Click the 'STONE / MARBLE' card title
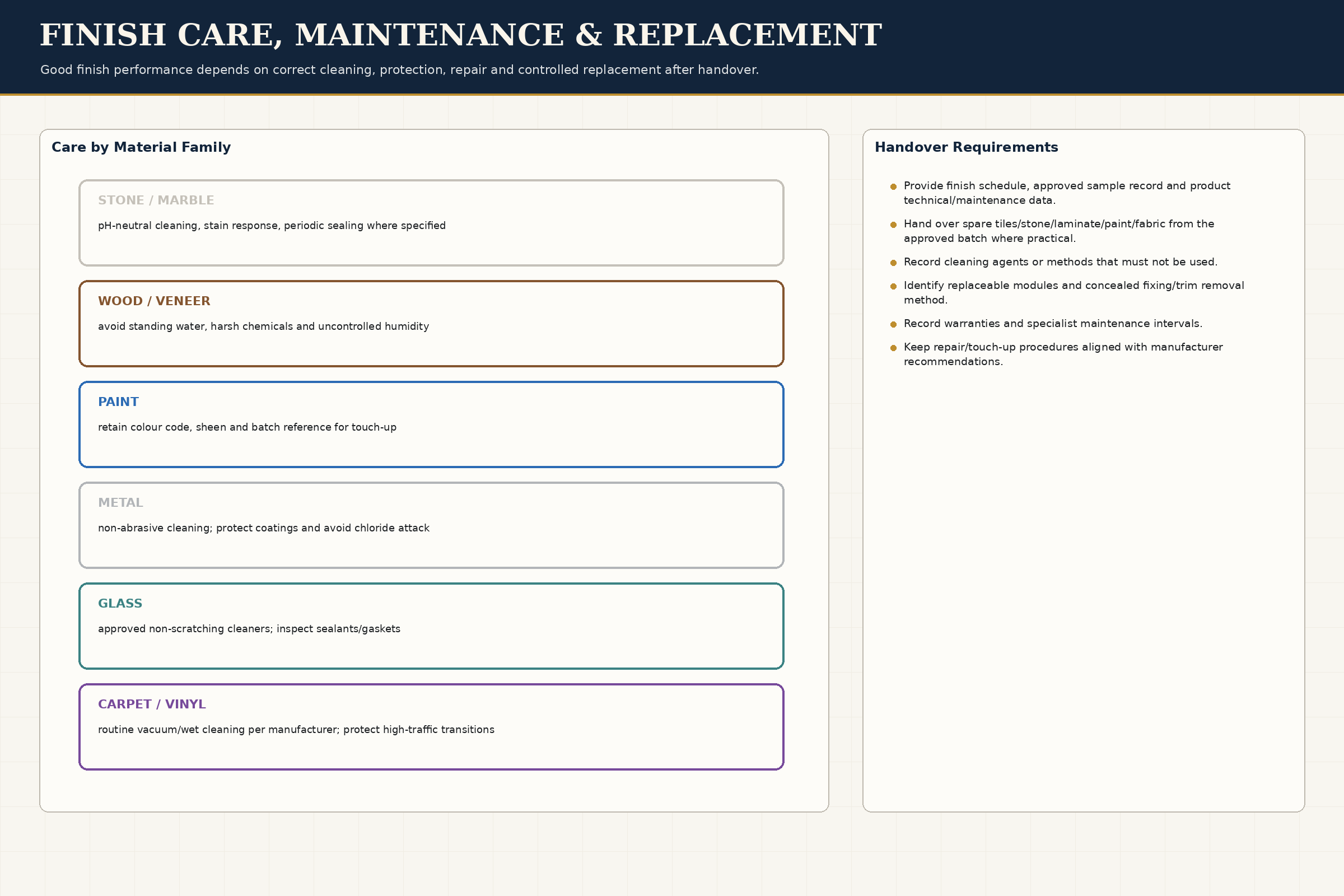The width and height of the screenshot is (1344, 896). coord(156,200)
